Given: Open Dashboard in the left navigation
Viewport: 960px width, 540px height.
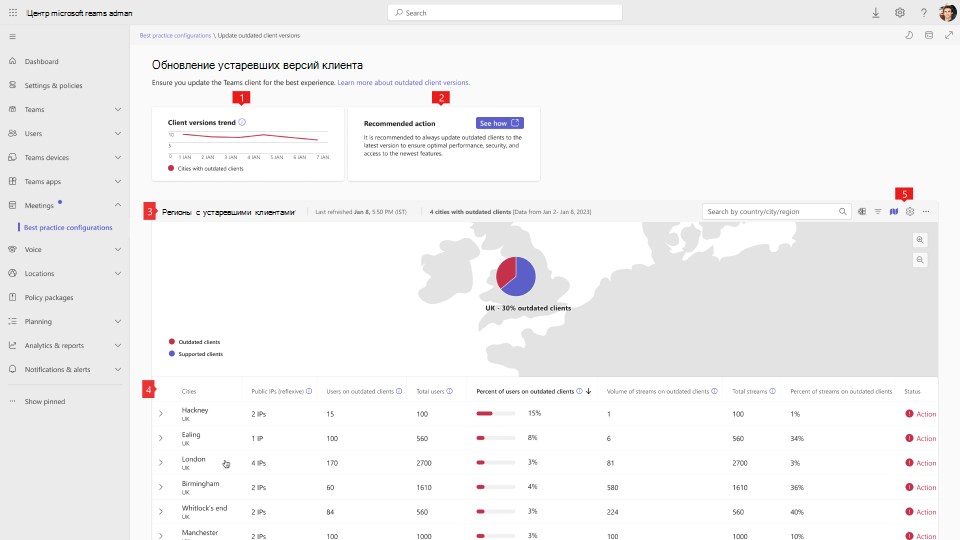Looking at the screenshot, I should point(41,61).
